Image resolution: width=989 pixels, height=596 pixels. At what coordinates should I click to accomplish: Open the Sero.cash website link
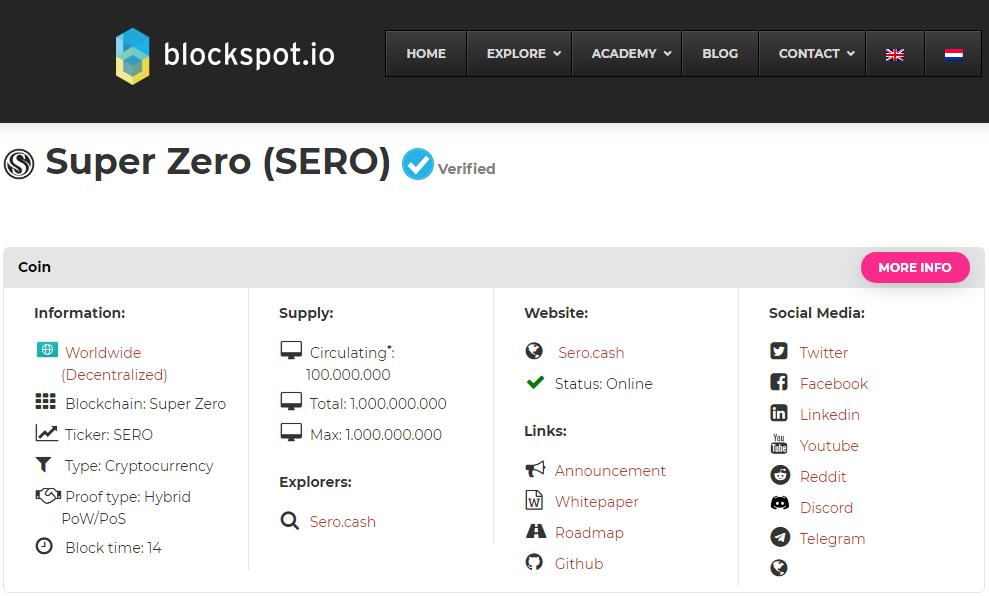click(x=591, y=353)
